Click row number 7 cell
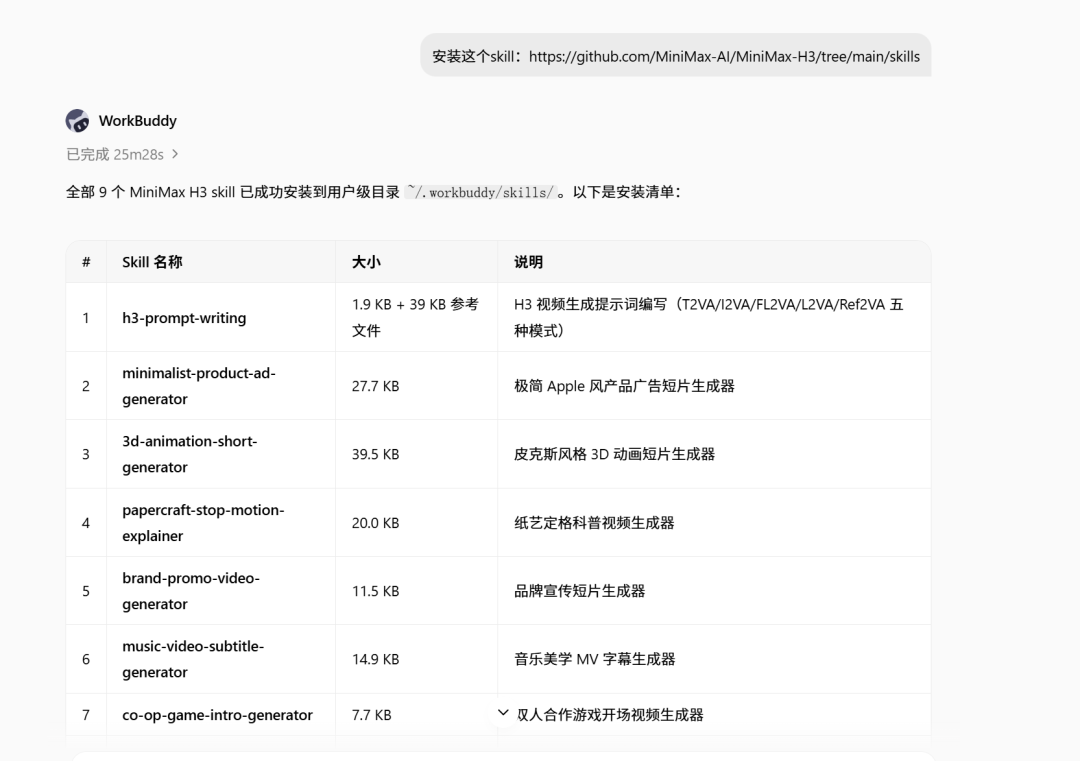Image resolution: width=1080 pixels, height=761 pixels. click(x=86, y=715)
